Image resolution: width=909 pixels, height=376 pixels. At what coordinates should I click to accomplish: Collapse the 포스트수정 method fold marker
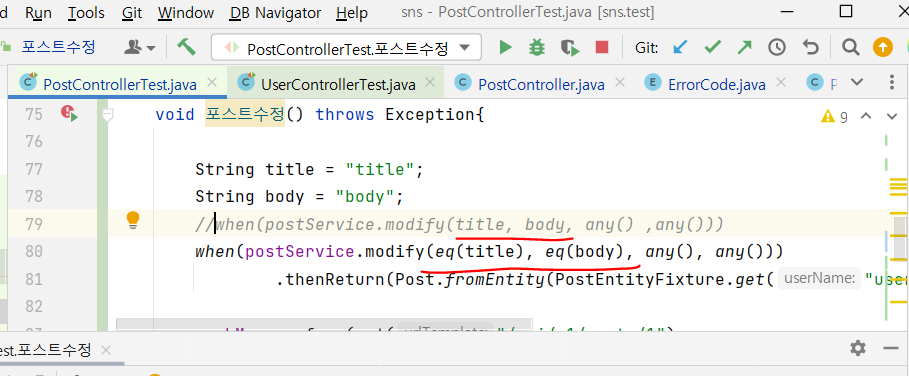(x=107, y=115)
